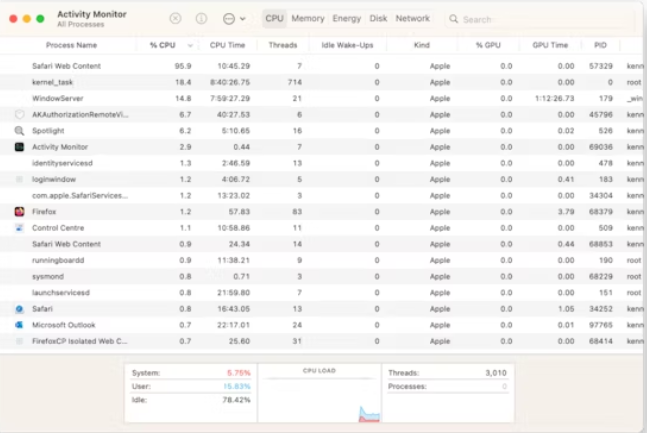
Task: Switch to the Energy tab
Action: coord(347,18)
